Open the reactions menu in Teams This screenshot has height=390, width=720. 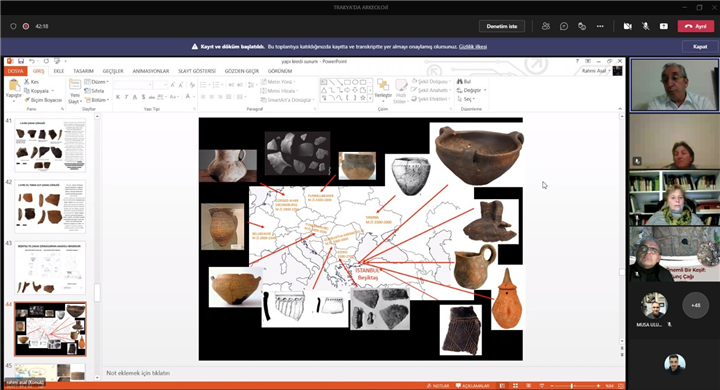(582, 26)
